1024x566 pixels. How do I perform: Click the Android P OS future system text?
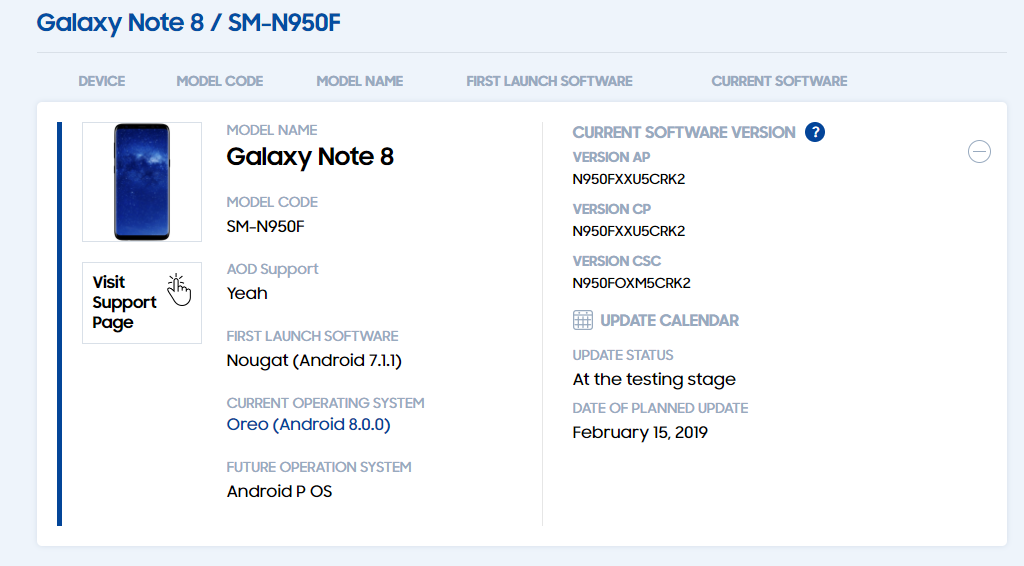pyautogui.click(x=280, y=491)
